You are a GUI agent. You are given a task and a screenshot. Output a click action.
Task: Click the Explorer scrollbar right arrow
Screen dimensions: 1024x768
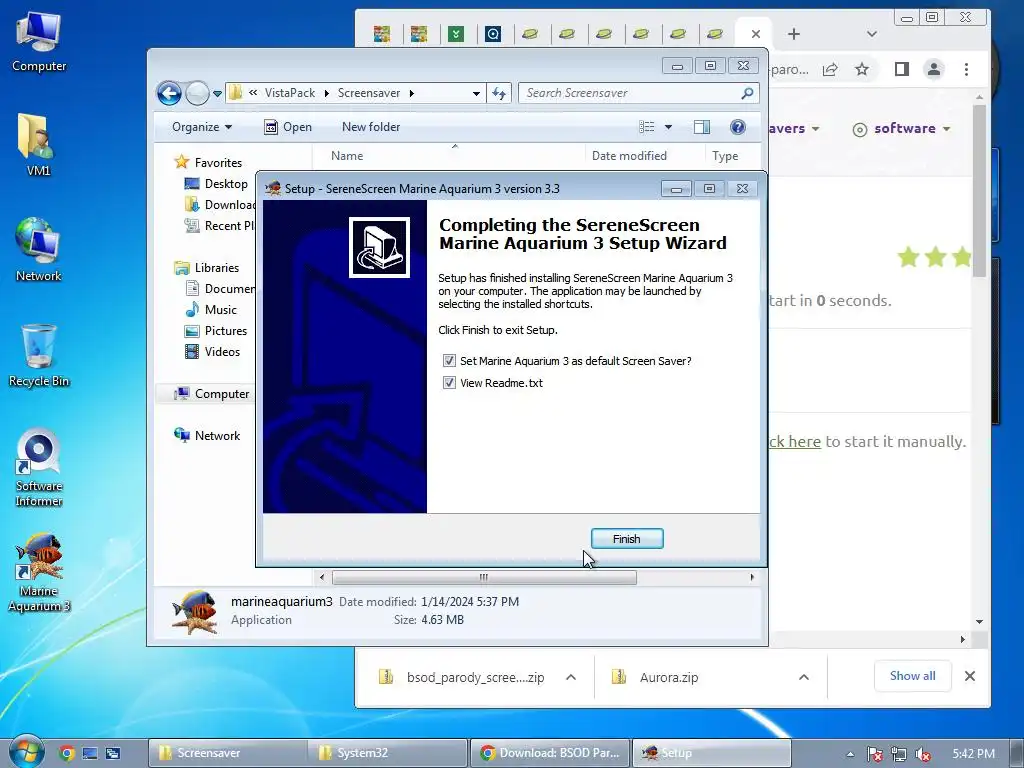pos(752,577)
